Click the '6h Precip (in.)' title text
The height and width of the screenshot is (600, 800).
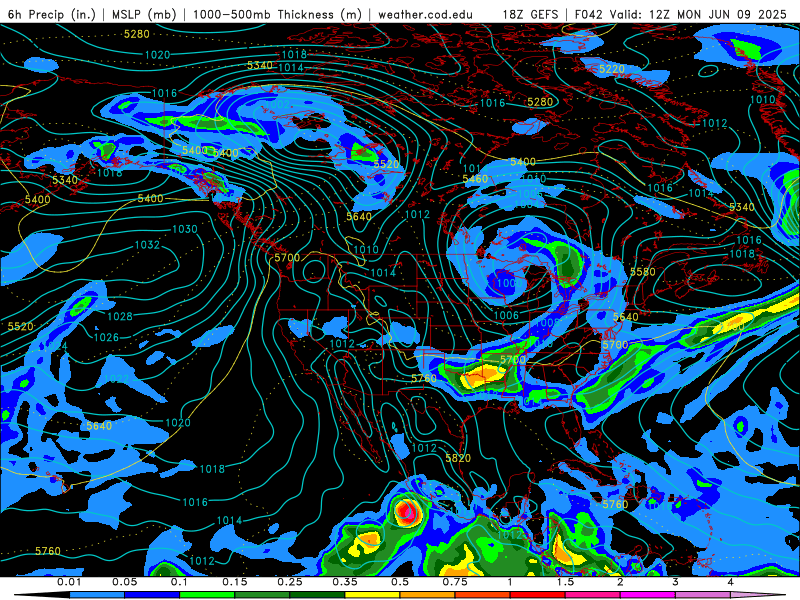pos(52,14)
